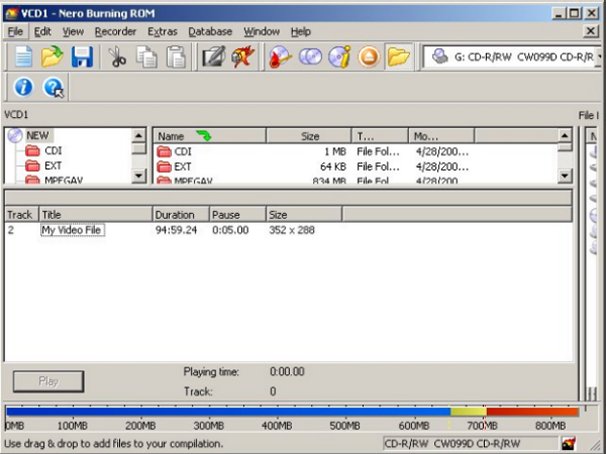Select the MPEGAV folder in the tree
Viewport: 606px width, 454px height.
pos(63,179)
